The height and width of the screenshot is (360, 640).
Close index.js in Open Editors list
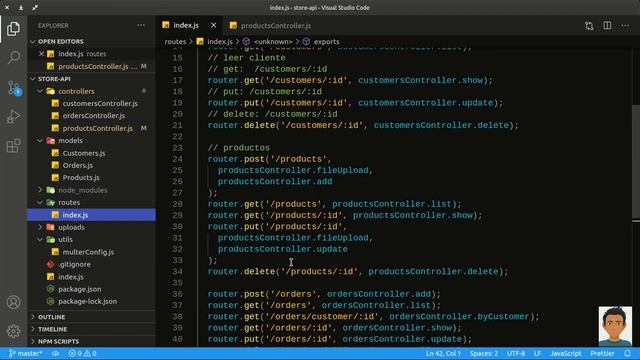(41, 54)
